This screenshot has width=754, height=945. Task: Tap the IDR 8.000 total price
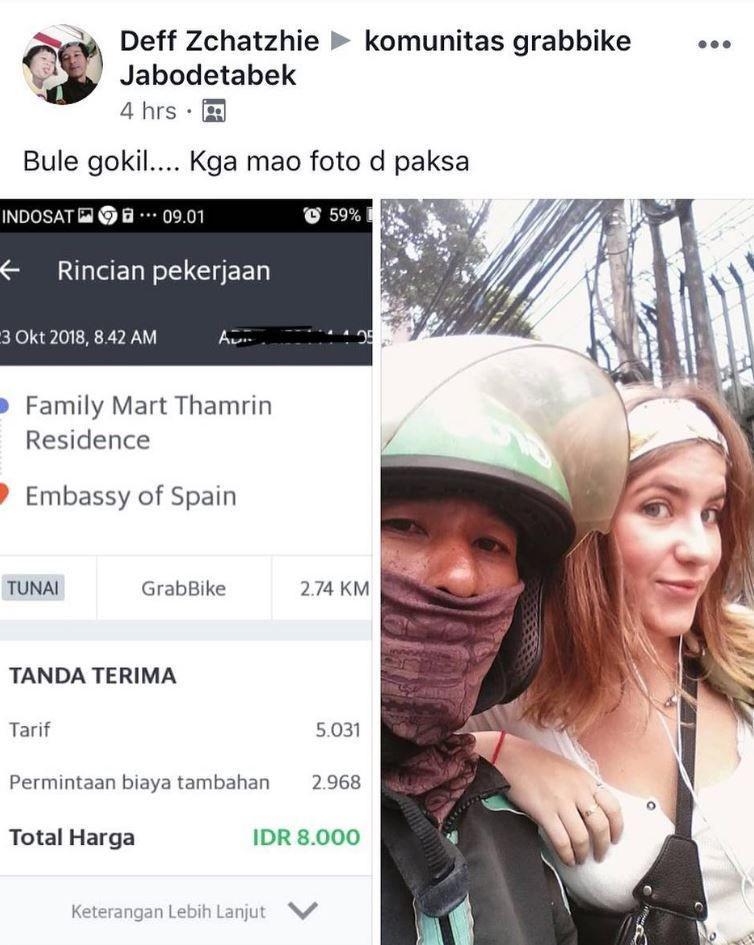pyautogui.click(x=306, y=837)
